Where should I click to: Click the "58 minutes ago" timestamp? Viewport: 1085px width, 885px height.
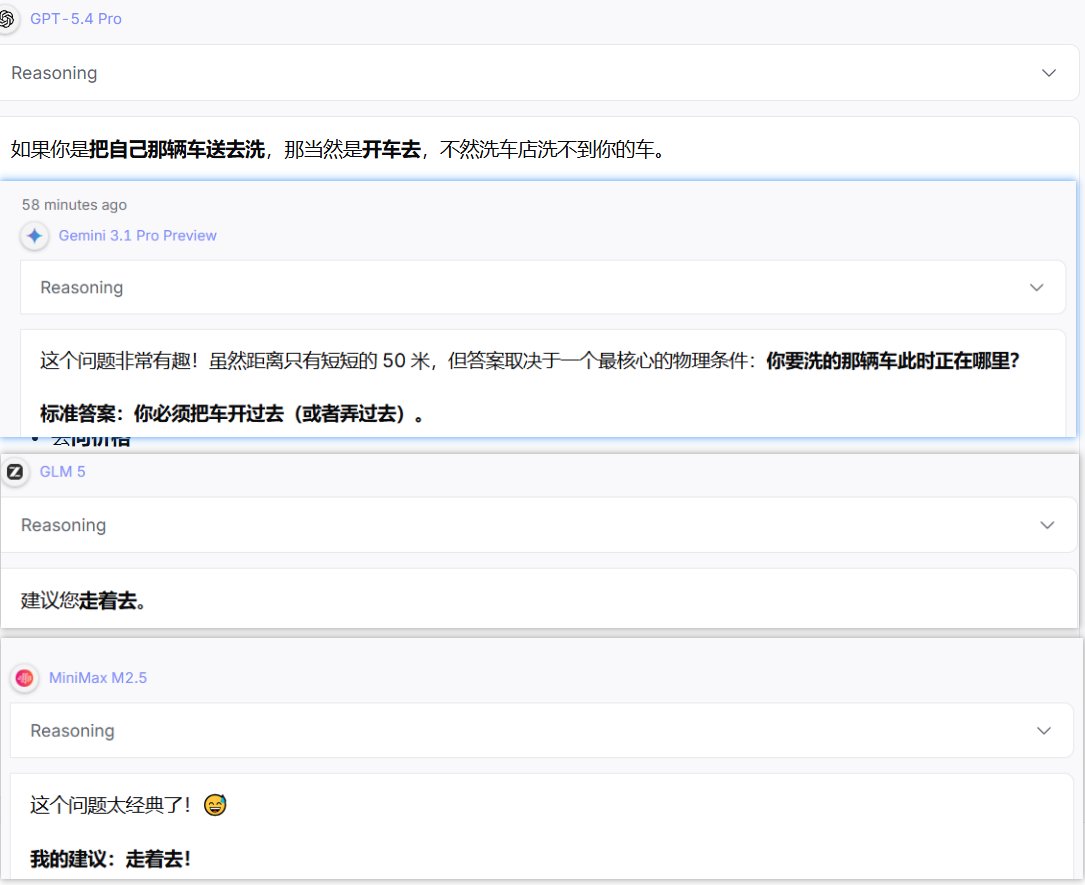coord(74,205)
